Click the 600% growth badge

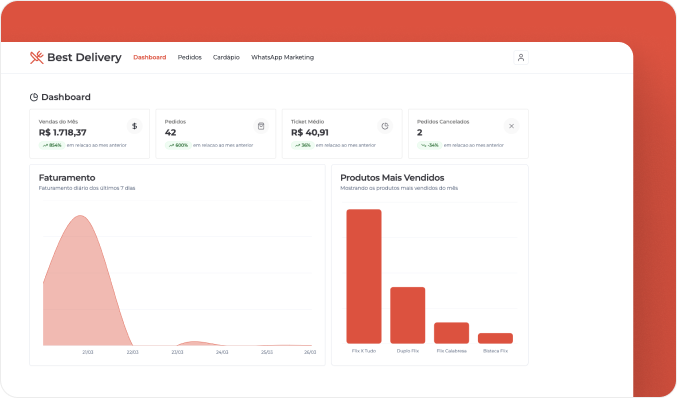178,145
